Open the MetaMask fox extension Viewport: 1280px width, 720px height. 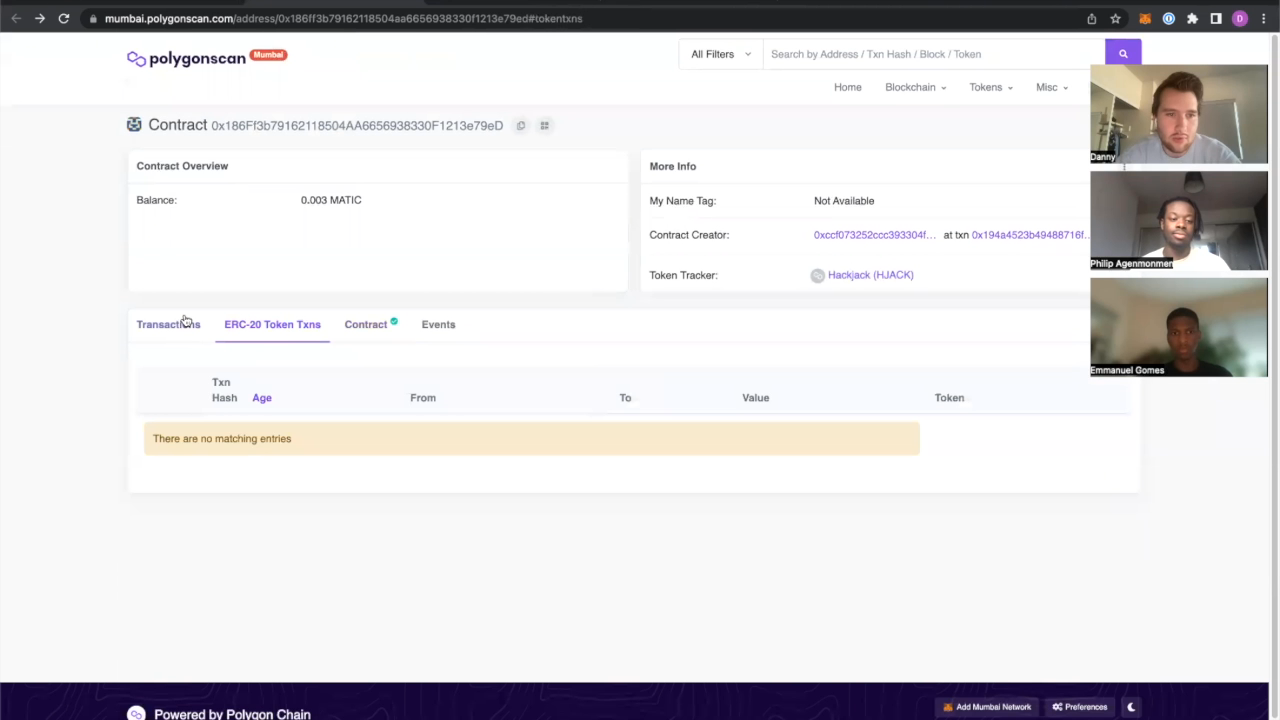(x=1145, y=18)
